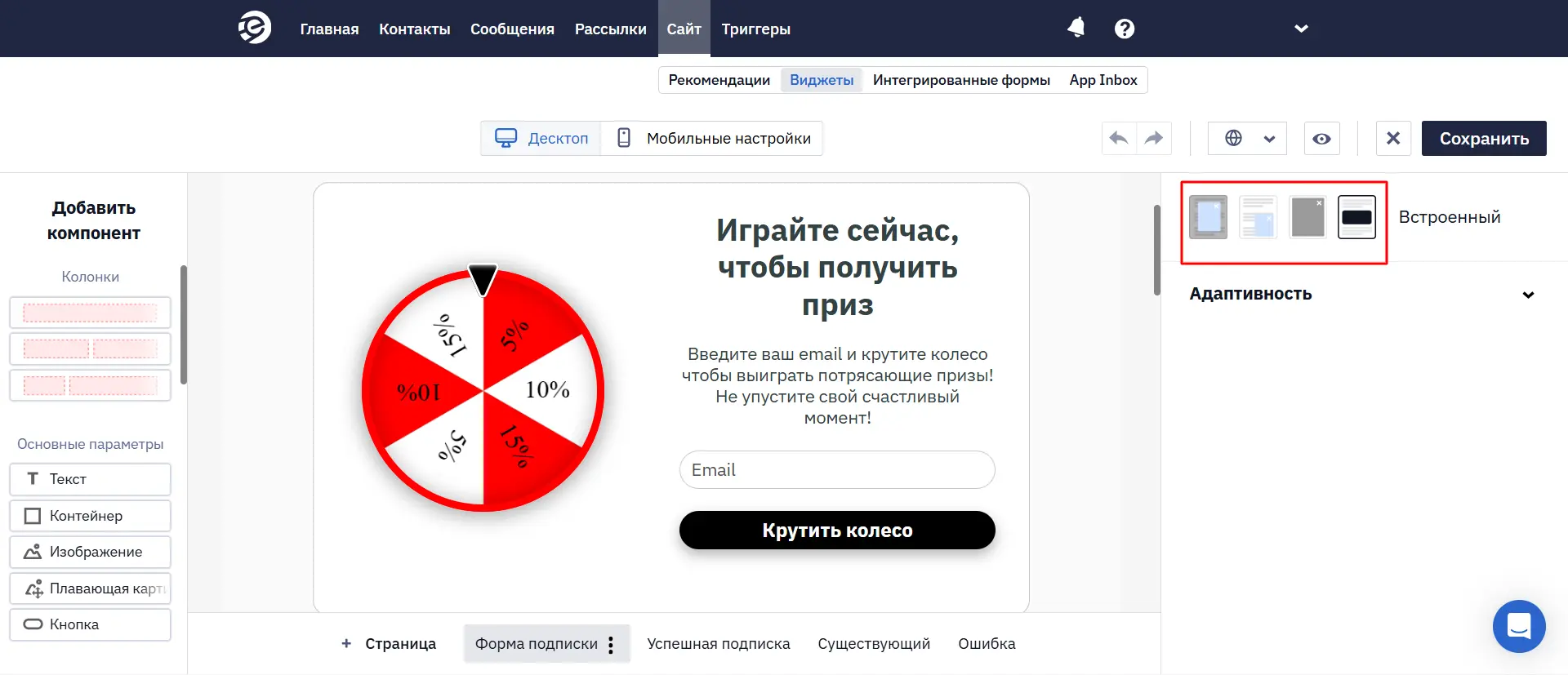Redo the last change
Screen dimensions: 1568x675
1154,138
